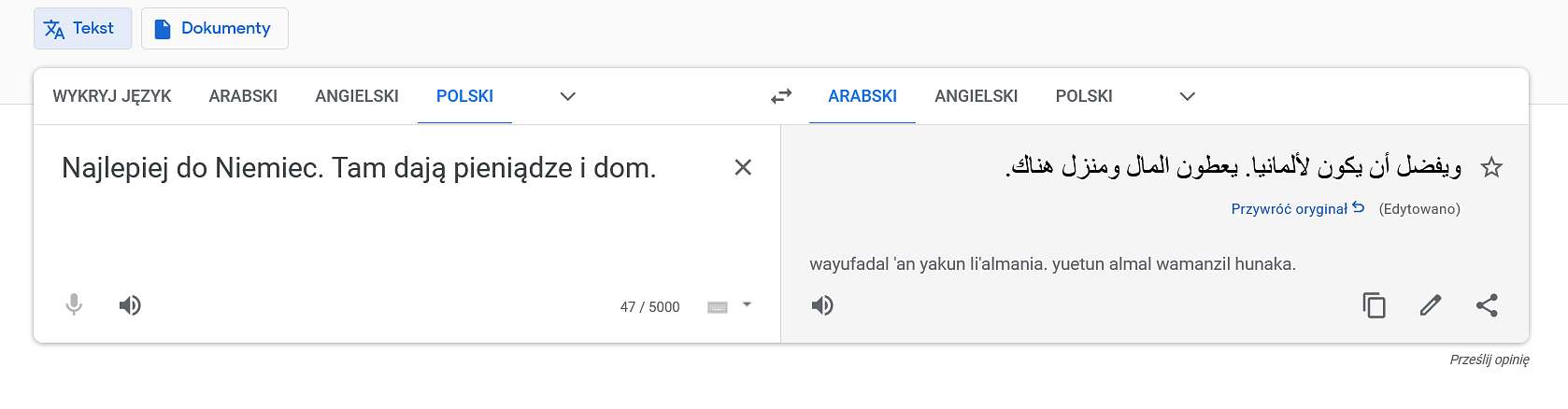Switch to Dokumenty mode
The width and height of the screenshot is (1568, 409).
pyautogui.click(x=215, y=28)
